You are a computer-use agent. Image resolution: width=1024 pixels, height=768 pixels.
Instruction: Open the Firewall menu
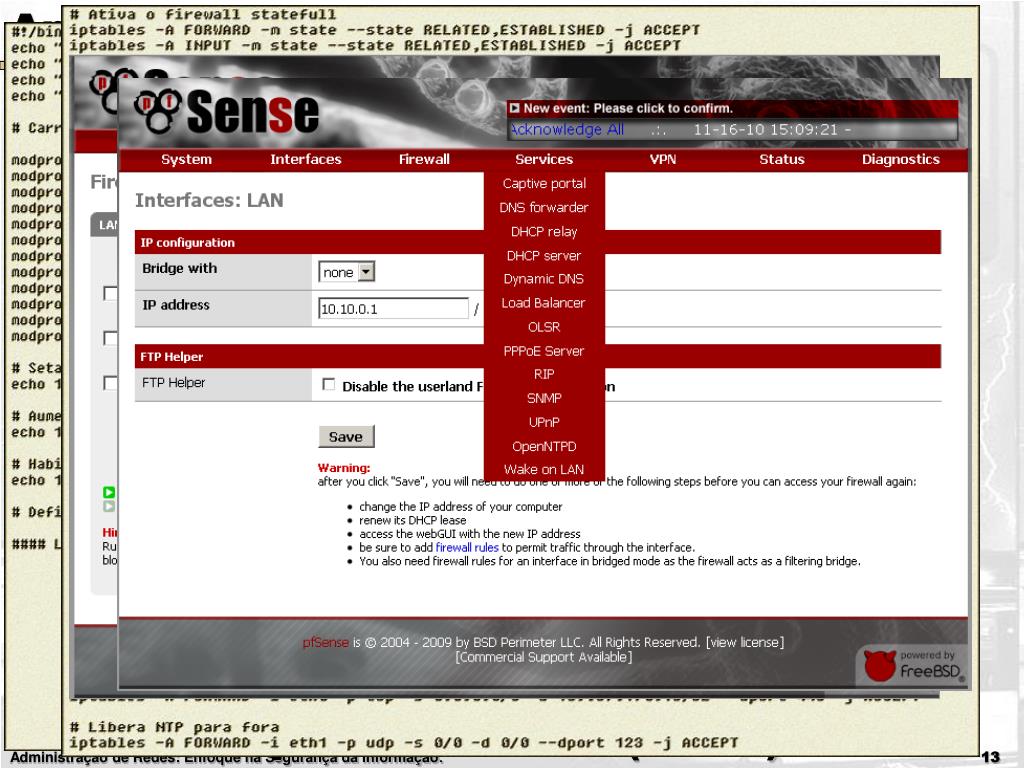tap(424, 159)
